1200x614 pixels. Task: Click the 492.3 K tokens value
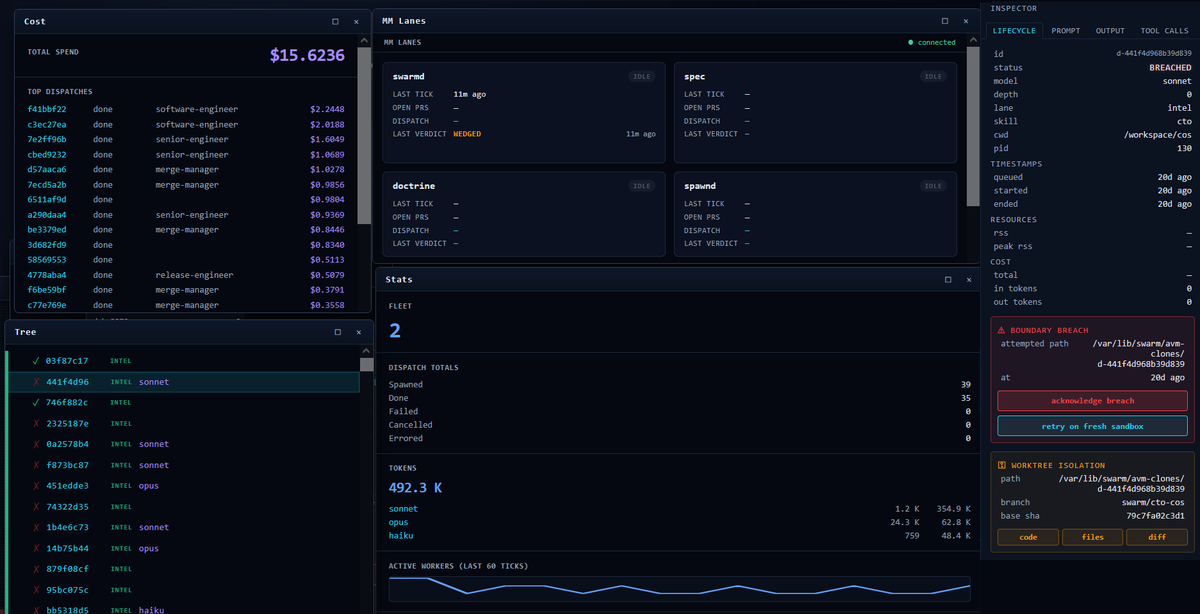point(416,488)
